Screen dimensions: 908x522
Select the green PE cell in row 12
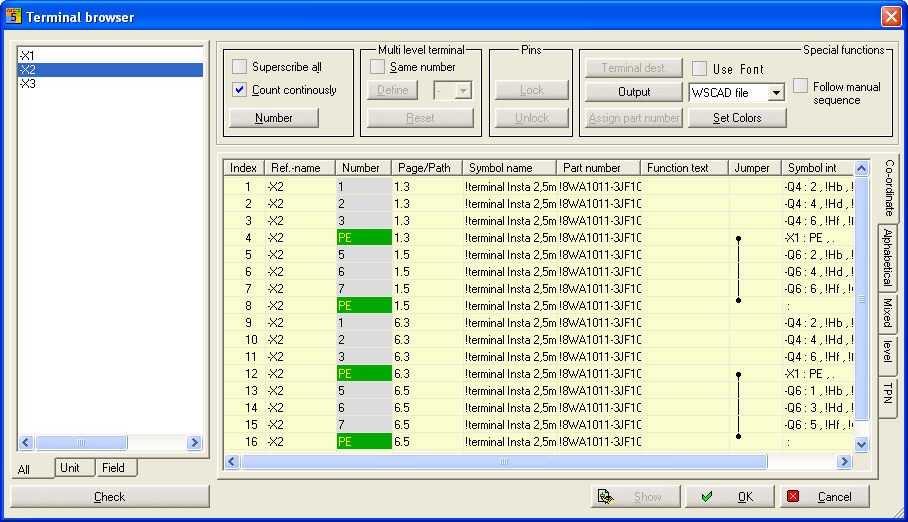pos(364,374)
